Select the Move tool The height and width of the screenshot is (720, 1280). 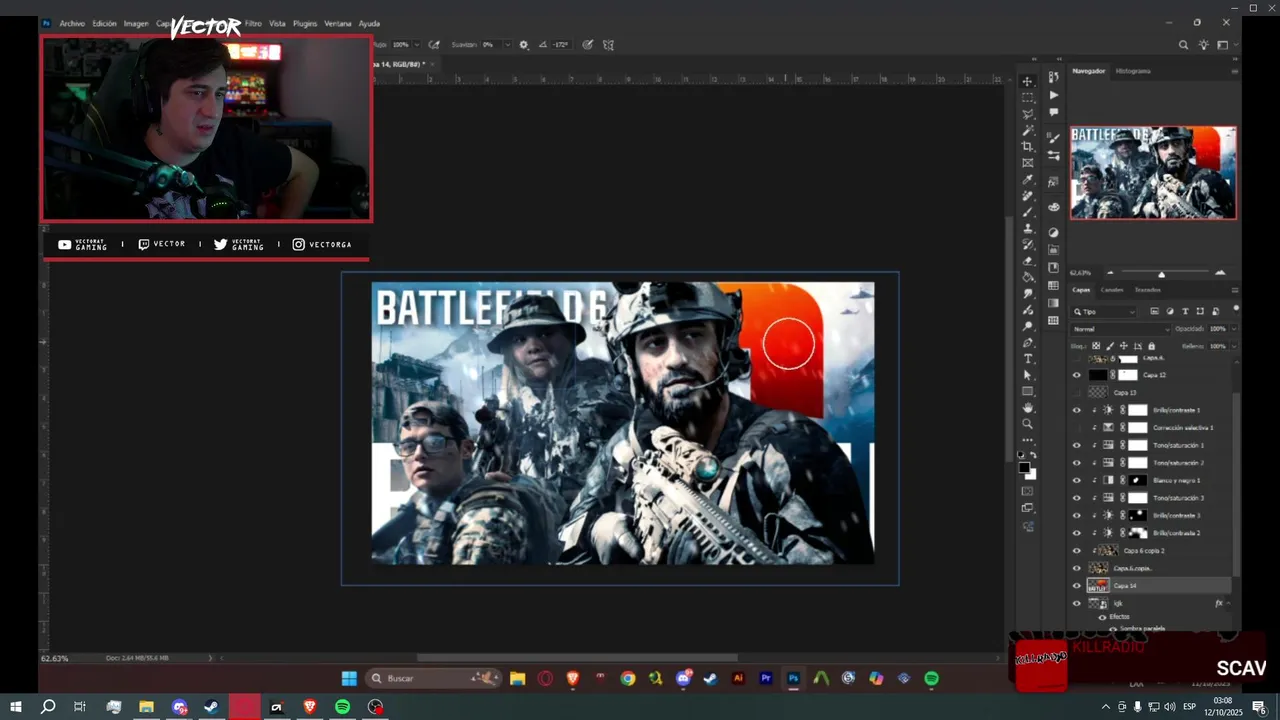point(1027,81)
